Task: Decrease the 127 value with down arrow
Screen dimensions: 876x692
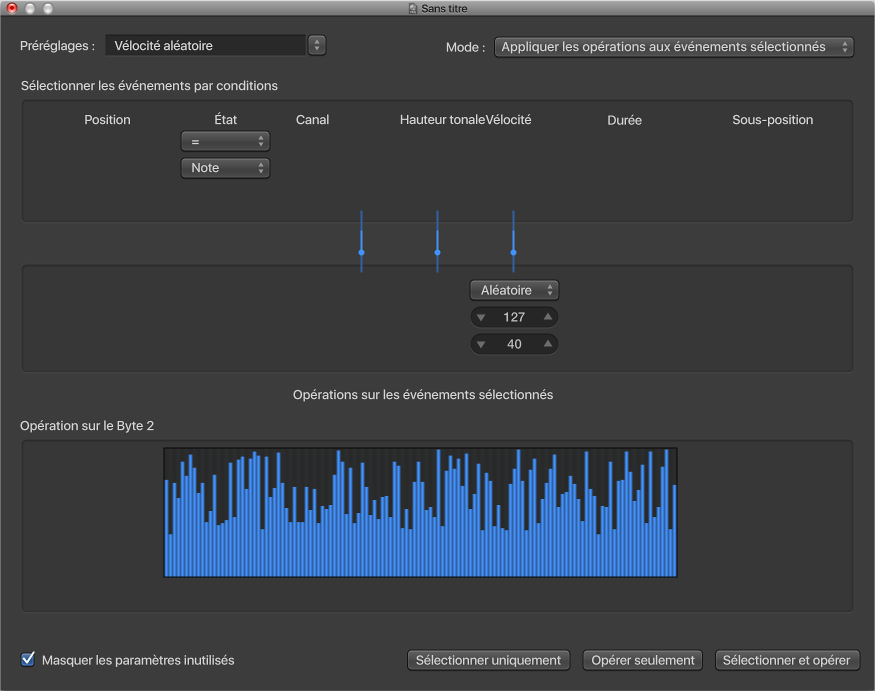Action: coord(481,317)
